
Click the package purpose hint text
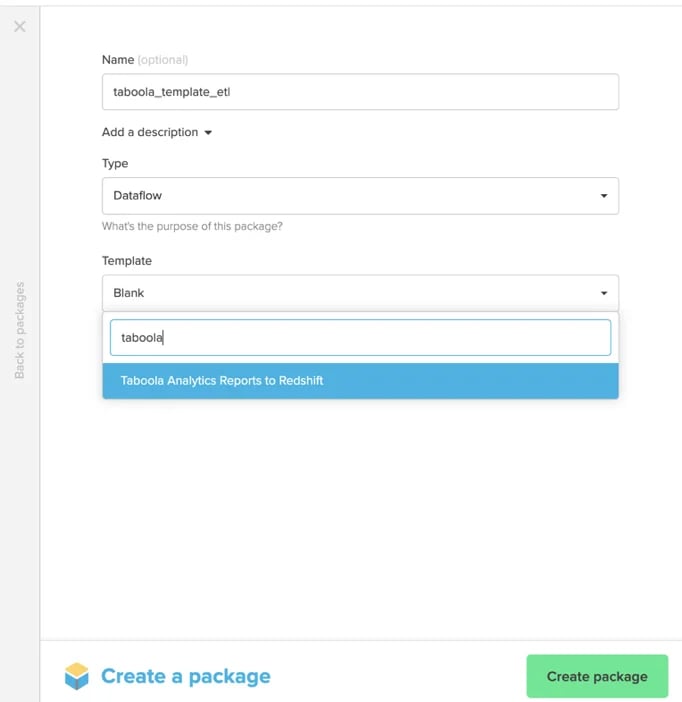coord(192,226)
